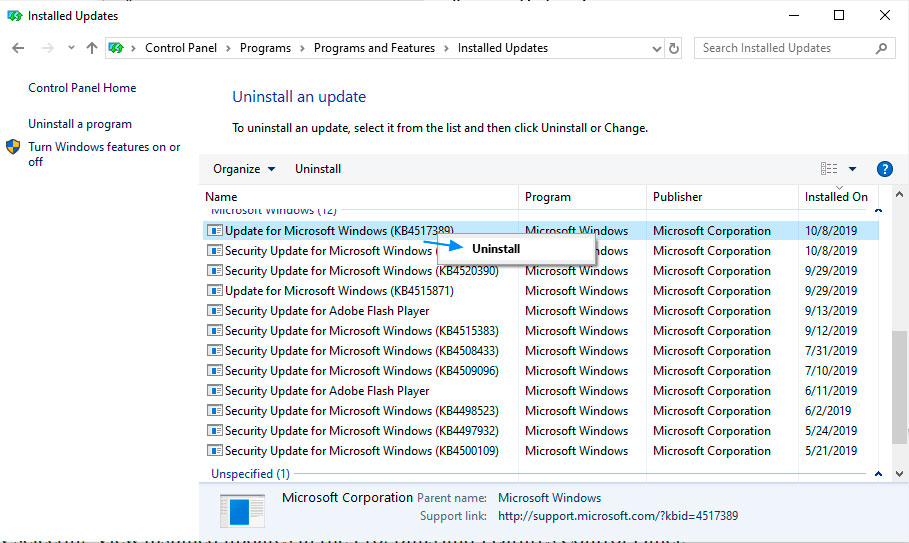Screen dimensions: 909x543
Task: Open the Programs and Features breadcrumb
Action: coord(374,48)
